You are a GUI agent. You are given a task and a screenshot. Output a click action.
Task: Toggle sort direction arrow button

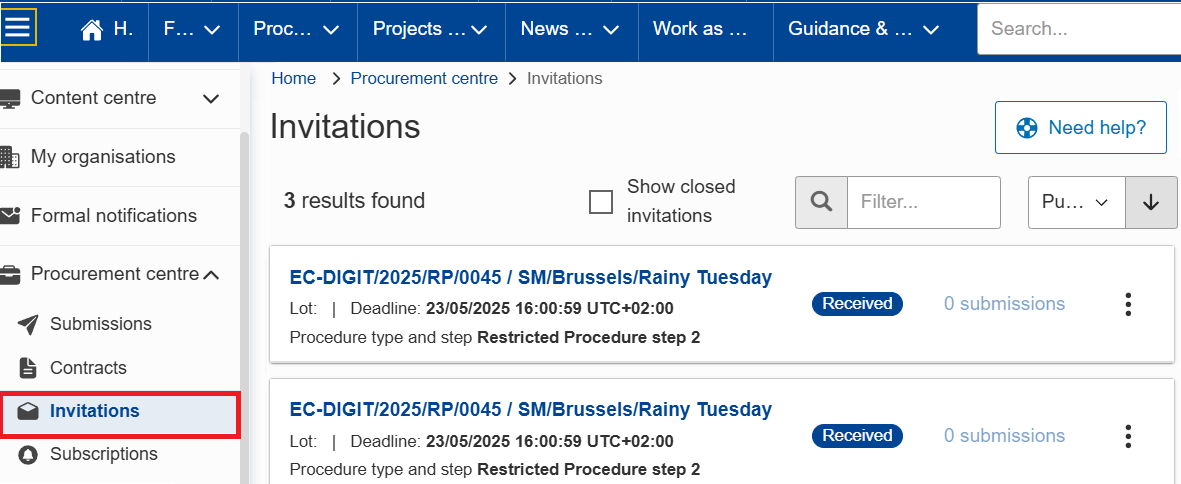(1151, 202)
